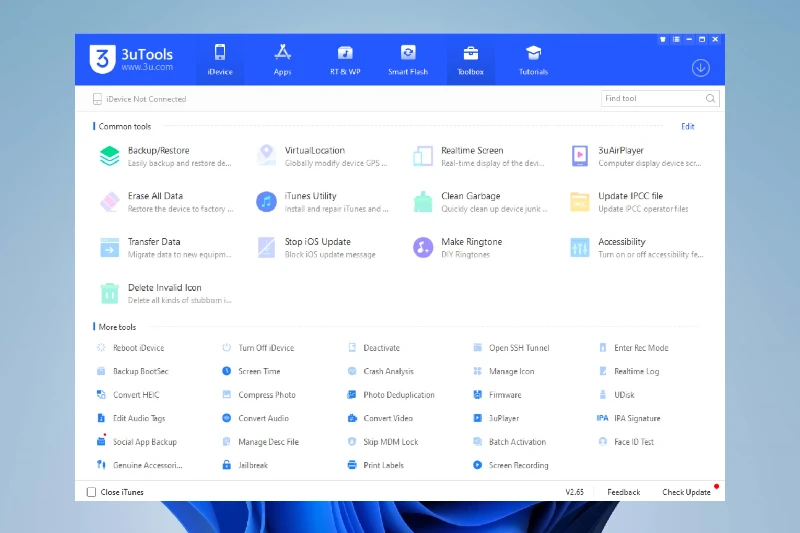Click the Convert Audio icon

[x=227, y=418]
